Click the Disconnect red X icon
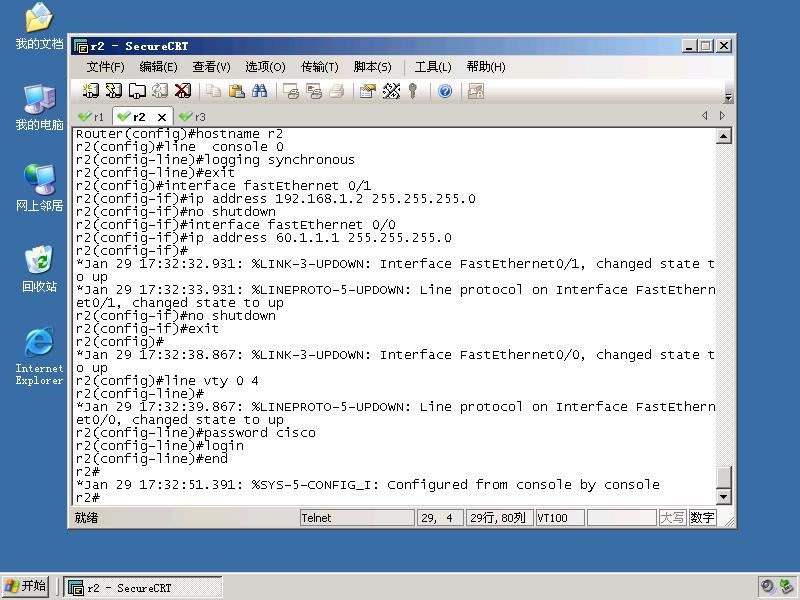Image resolution: width=800 pixels, height=600 pixels. (183, 91)
